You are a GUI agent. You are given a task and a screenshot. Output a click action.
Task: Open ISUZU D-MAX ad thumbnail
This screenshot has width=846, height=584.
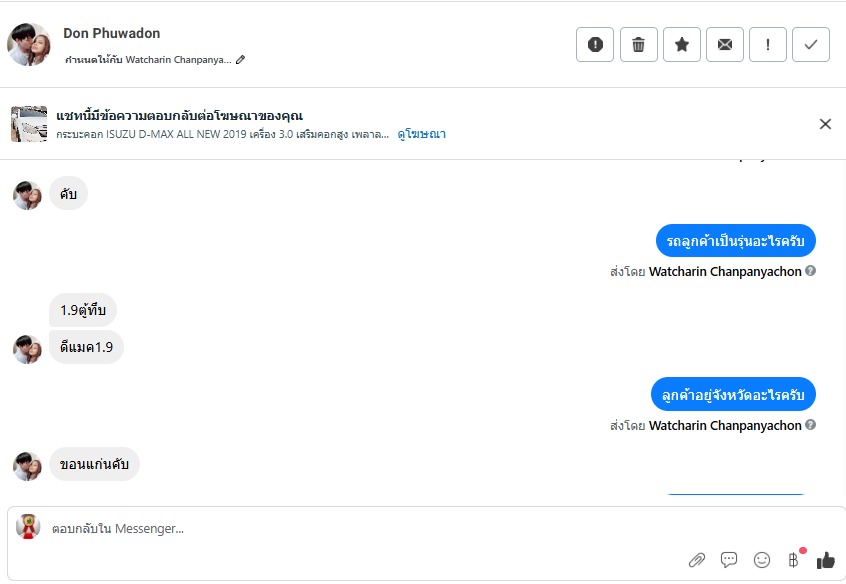pyautogui.click(x=29, y=124)
